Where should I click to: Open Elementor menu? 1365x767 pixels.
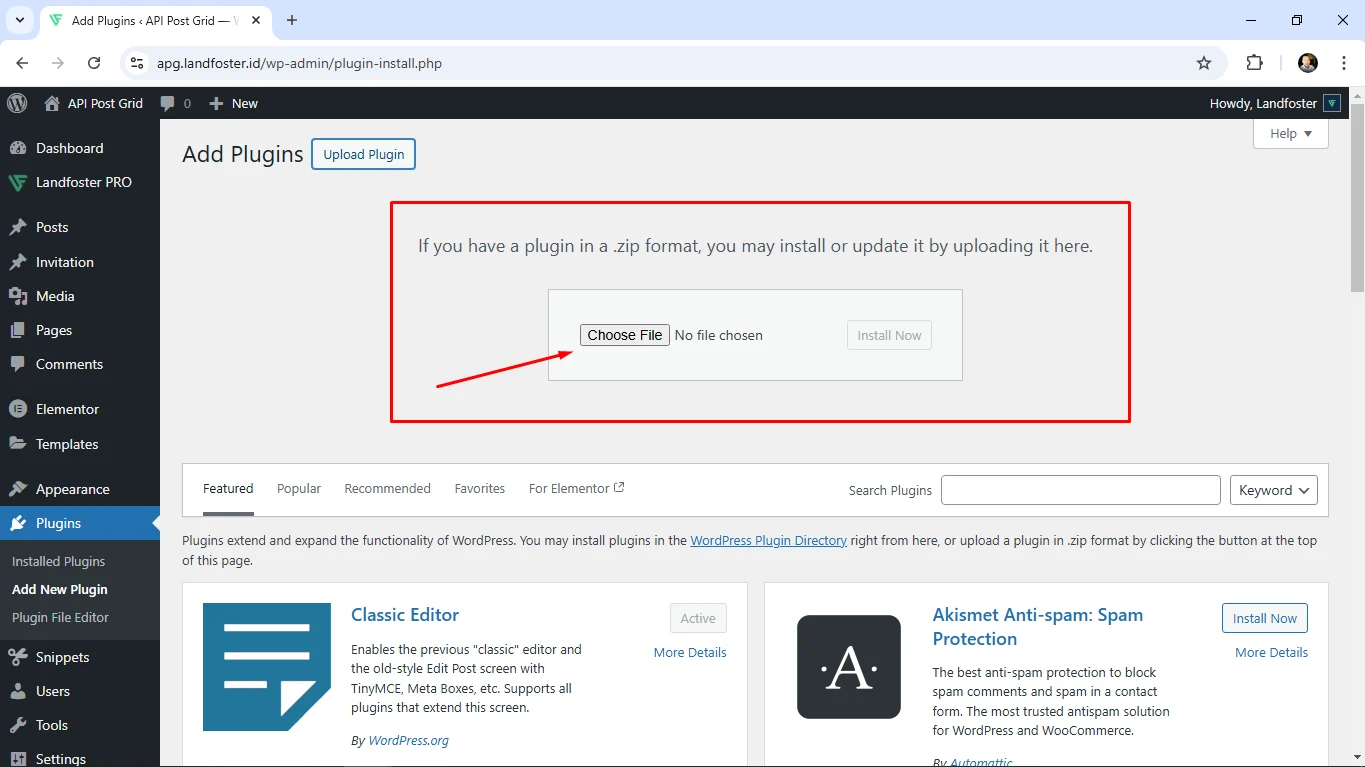(67, 409)
